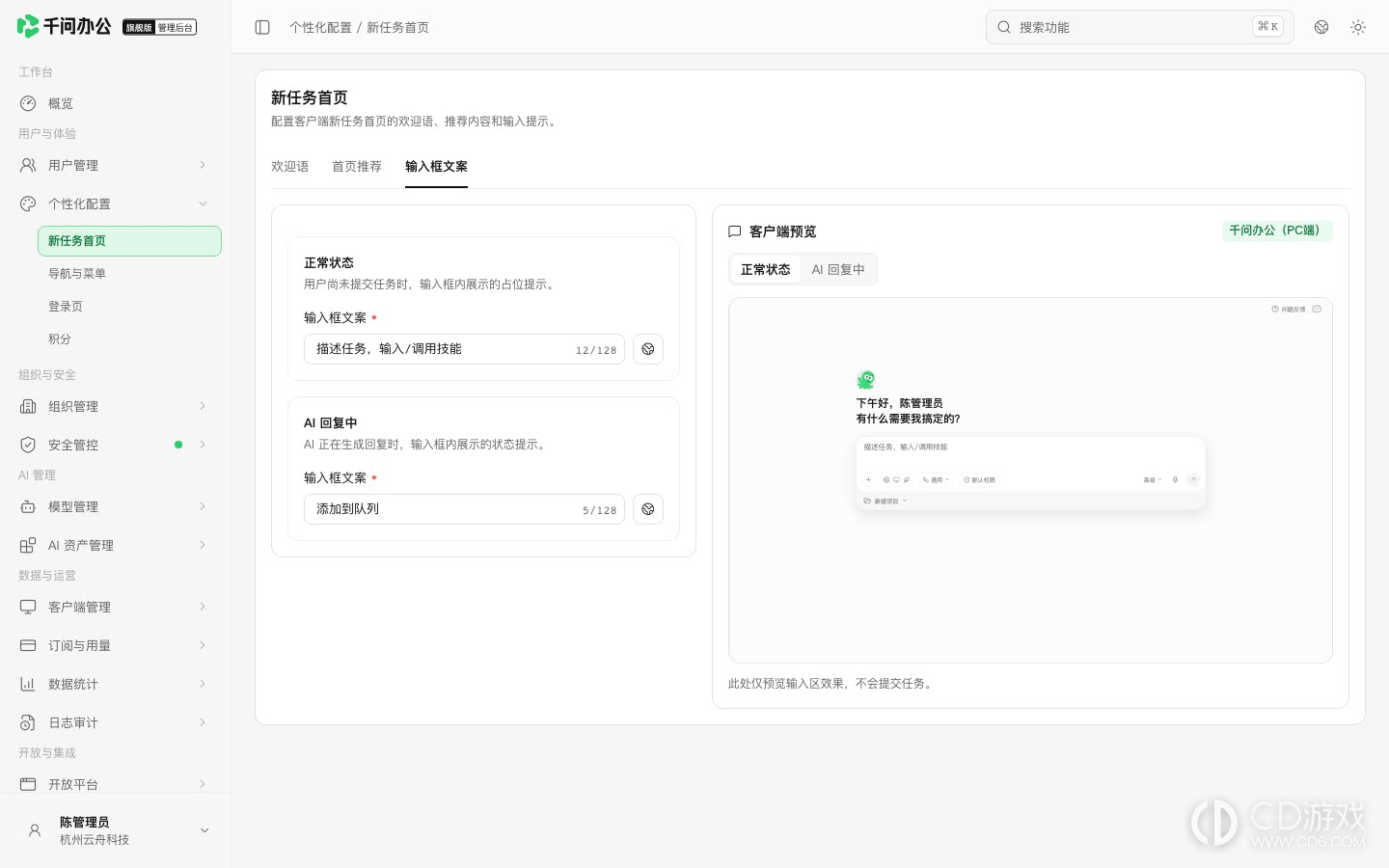
Task: Switch to the 首页推荐 tab
Action: tap(357, 167)
